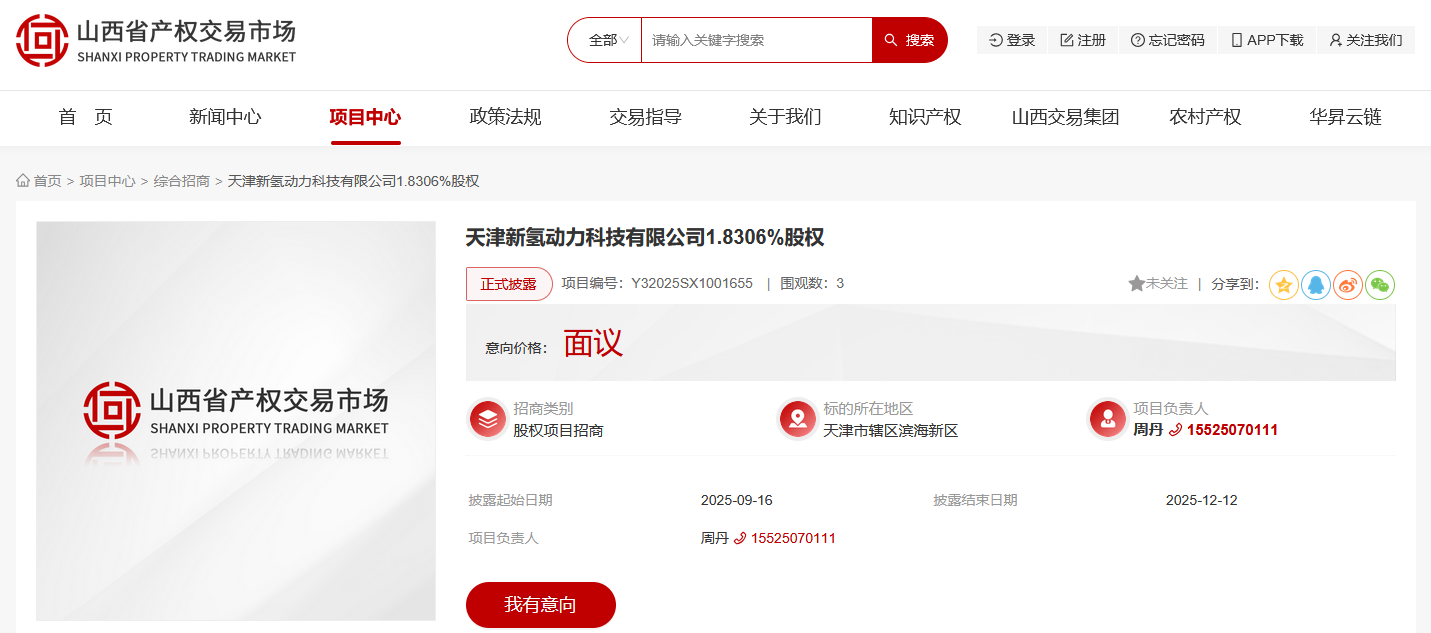Open the 山西交易集团 nav item
Screen dimensions: 1431x633
(1065, 117)
